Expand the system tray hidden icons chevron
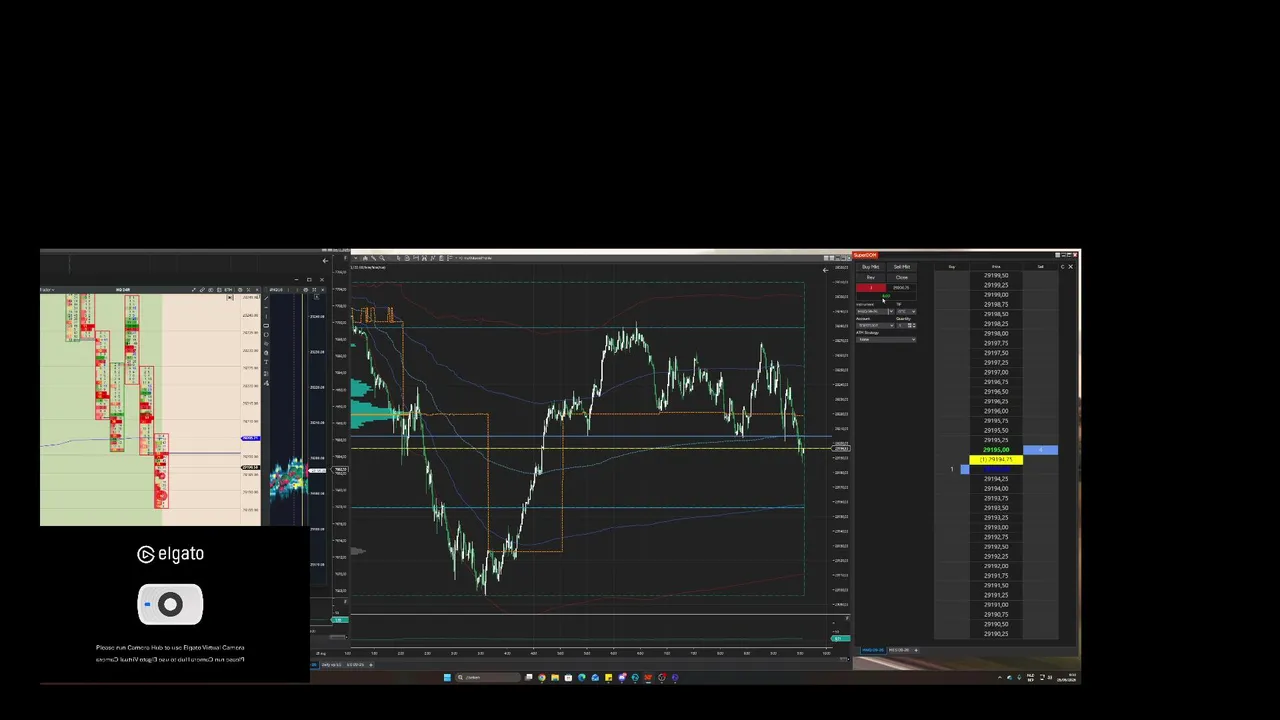 999,677
